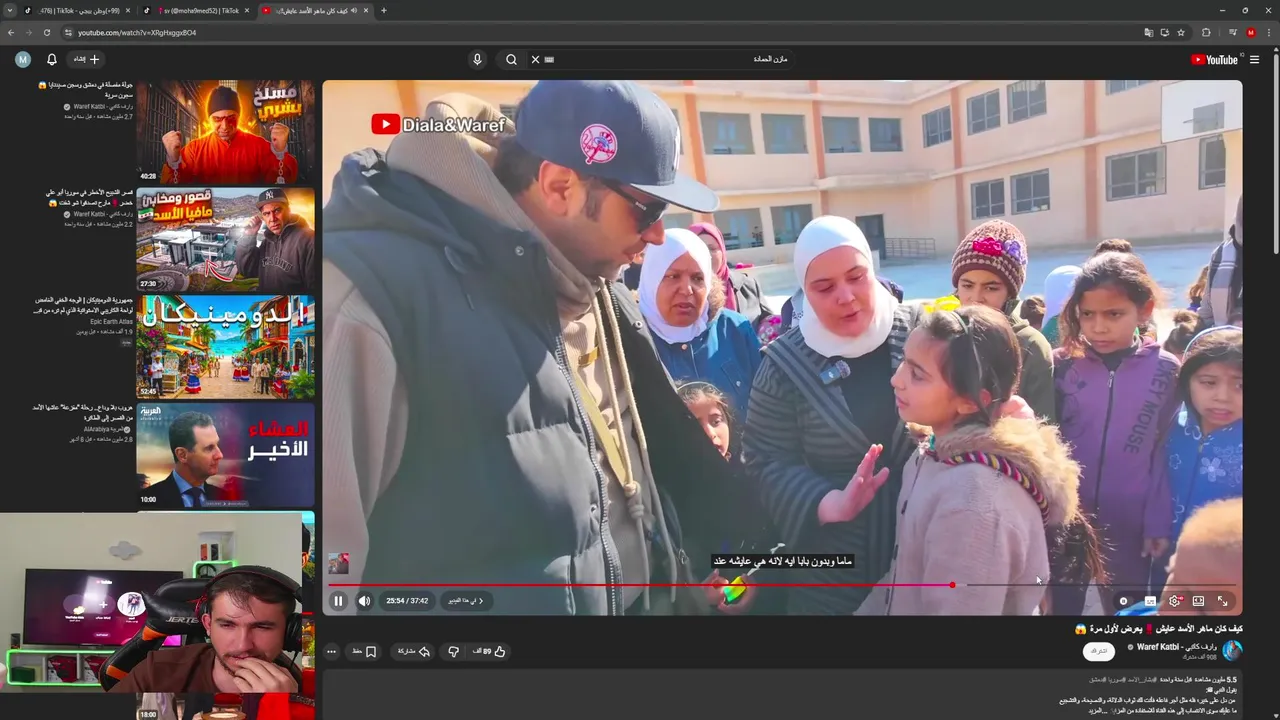1280x720 pixels.
Task: Subscribe to Waref Katbi channel
Action: pos(1099,651)
